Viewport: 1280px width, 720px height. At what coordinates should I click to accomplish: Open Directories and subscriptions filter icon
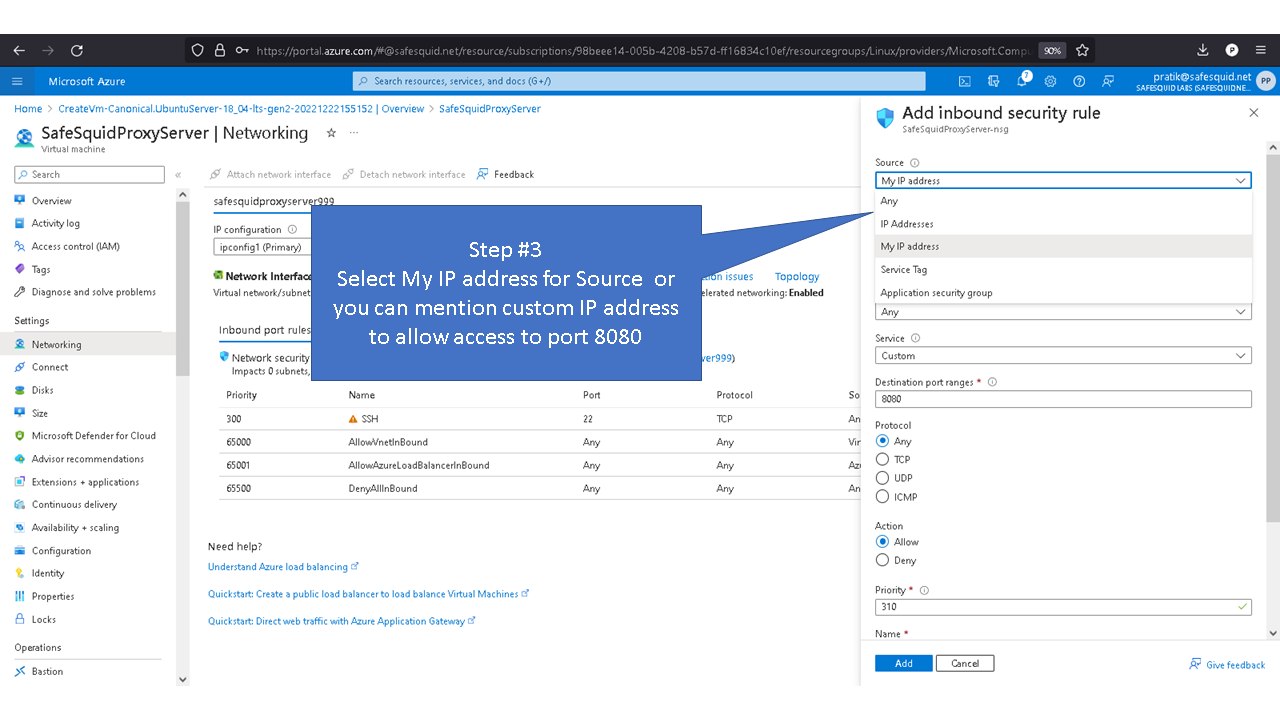pyautogui.click(x=993, y=82)
